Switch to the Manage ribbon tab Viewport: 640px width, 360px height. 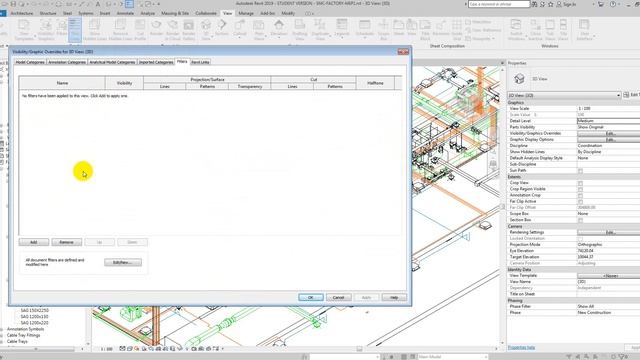pos(246,13)
